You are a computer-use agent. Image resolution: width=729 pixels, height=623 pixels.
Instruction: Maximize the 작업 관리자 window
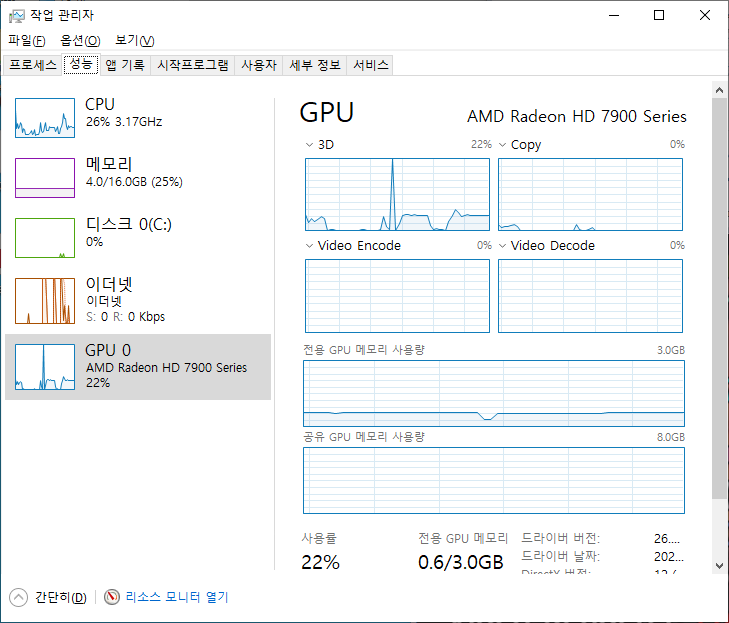659,15
